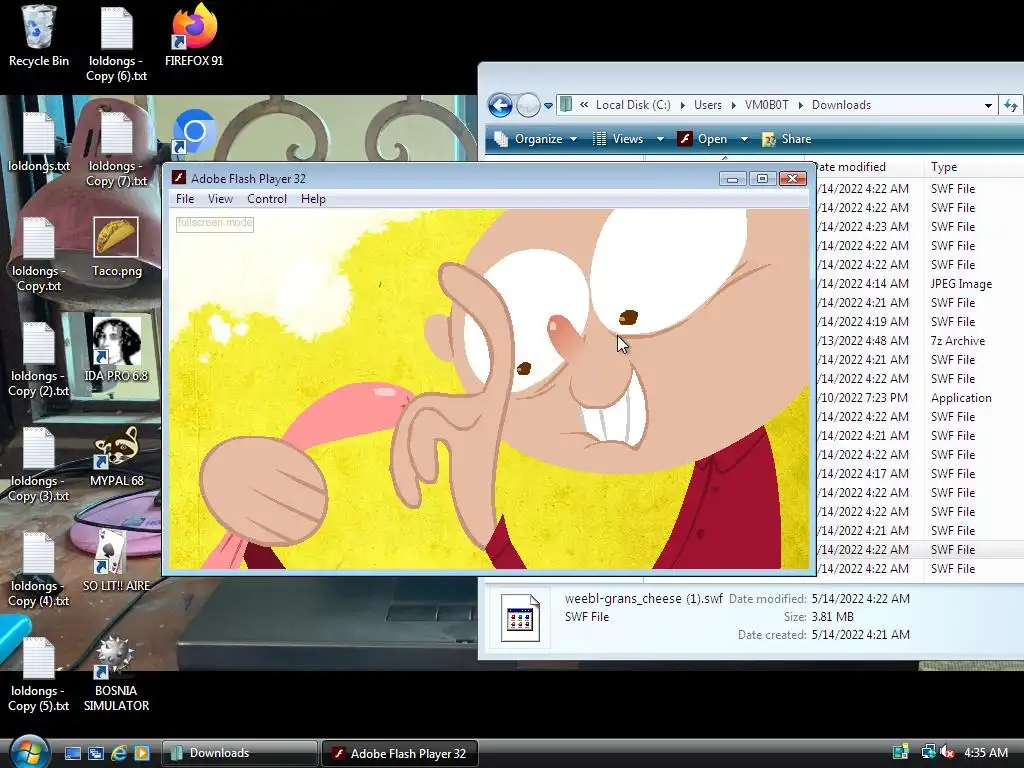Select the SWF File row modified 4:23 AM
Viewport: 1024px width, 768px height.
click(x=920, y=227)
